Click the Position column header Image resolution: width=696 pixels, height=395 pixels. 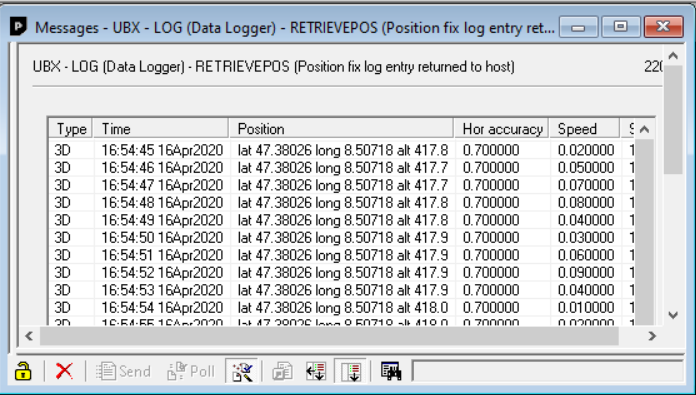pyautogui.click(x=342, y=129)
